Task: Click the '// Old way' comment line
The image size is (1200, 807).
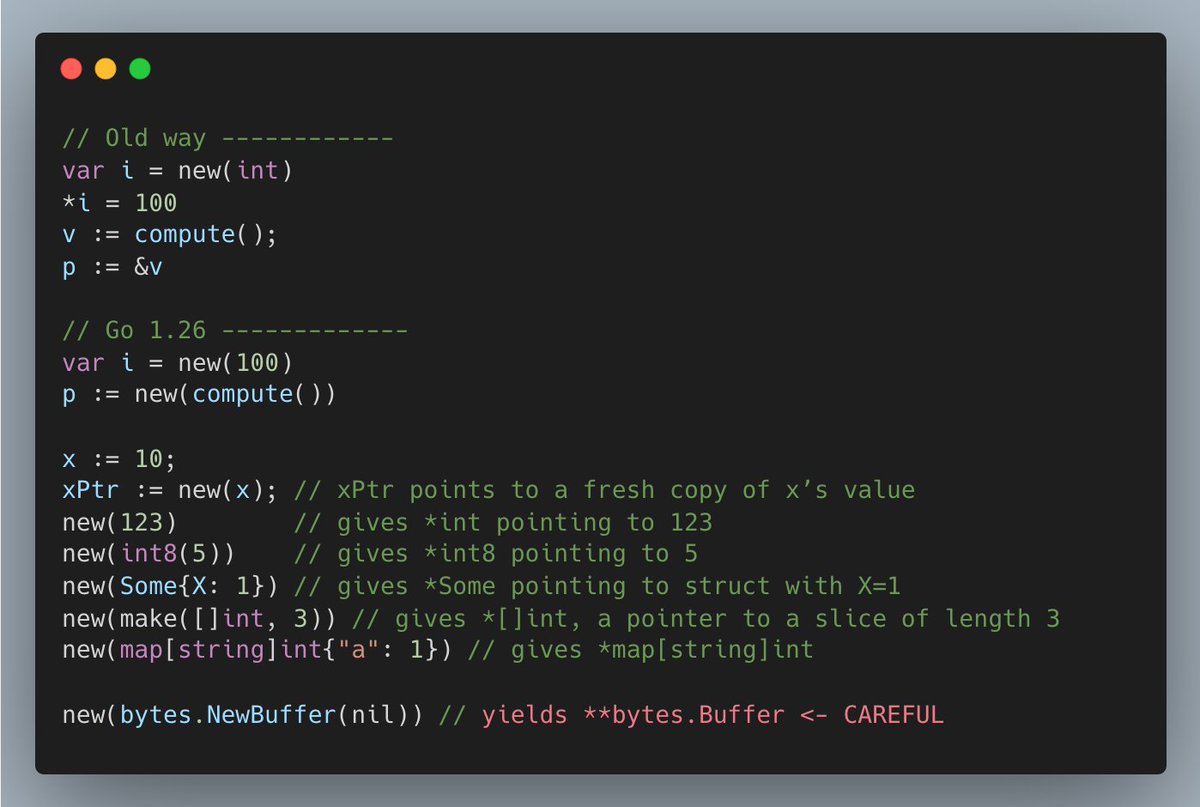Action: coord(227,138)
